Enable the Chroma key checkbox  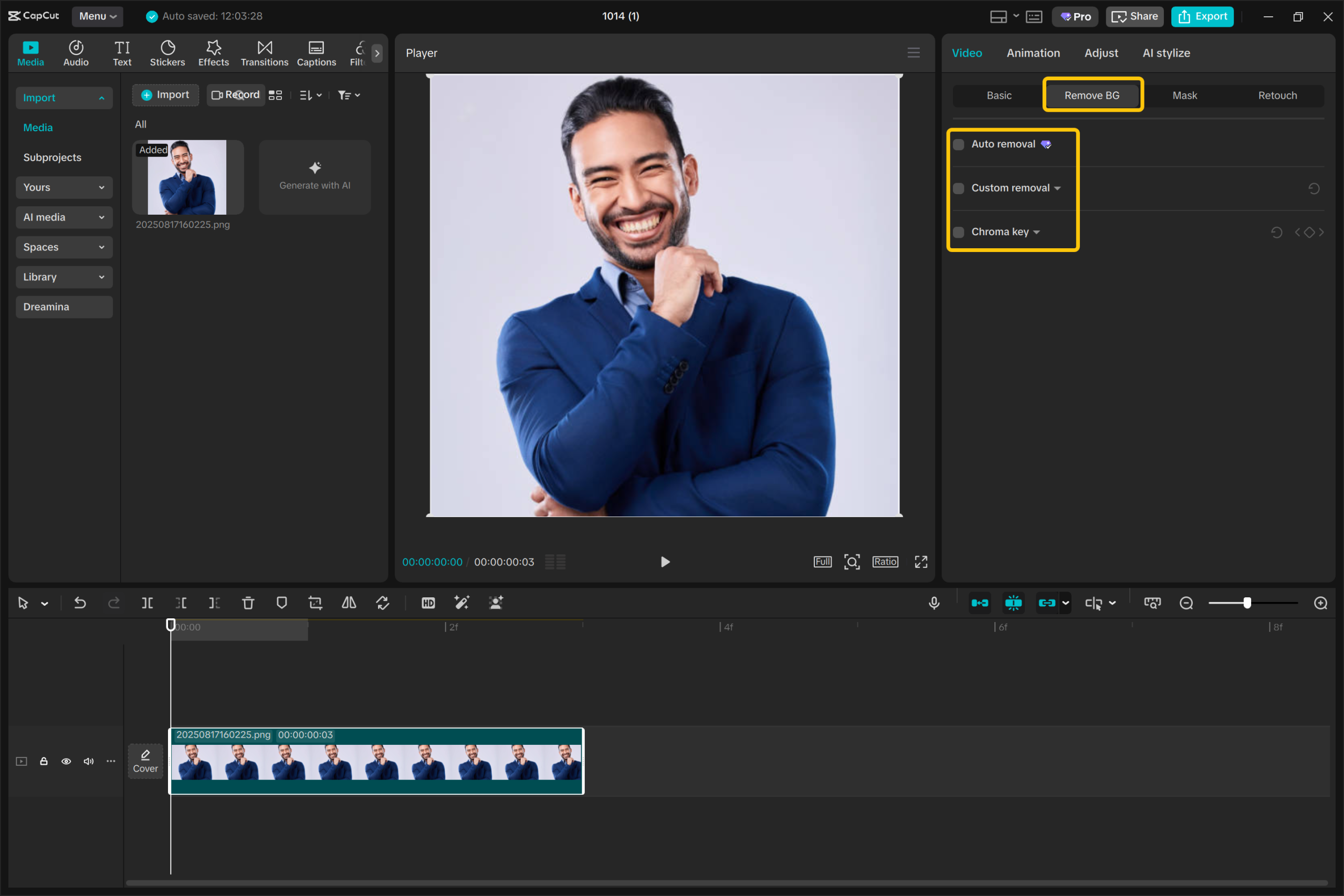click(x=959, y=232)
